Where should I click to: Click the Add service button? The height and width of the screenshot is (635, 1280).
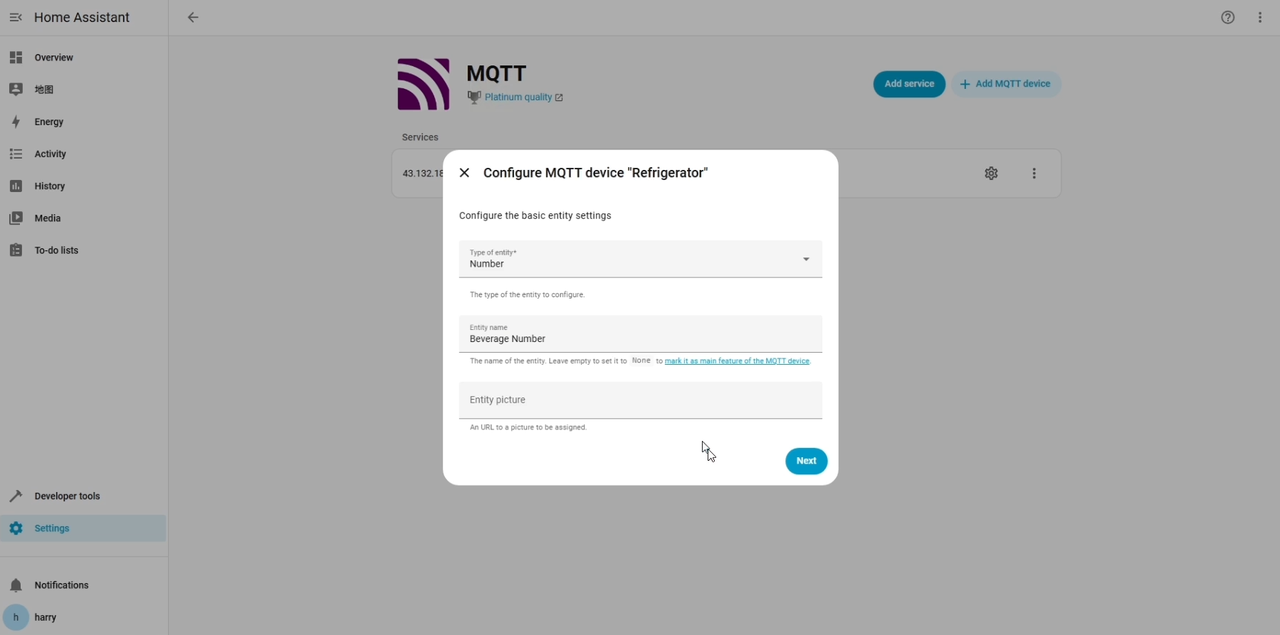909,84
